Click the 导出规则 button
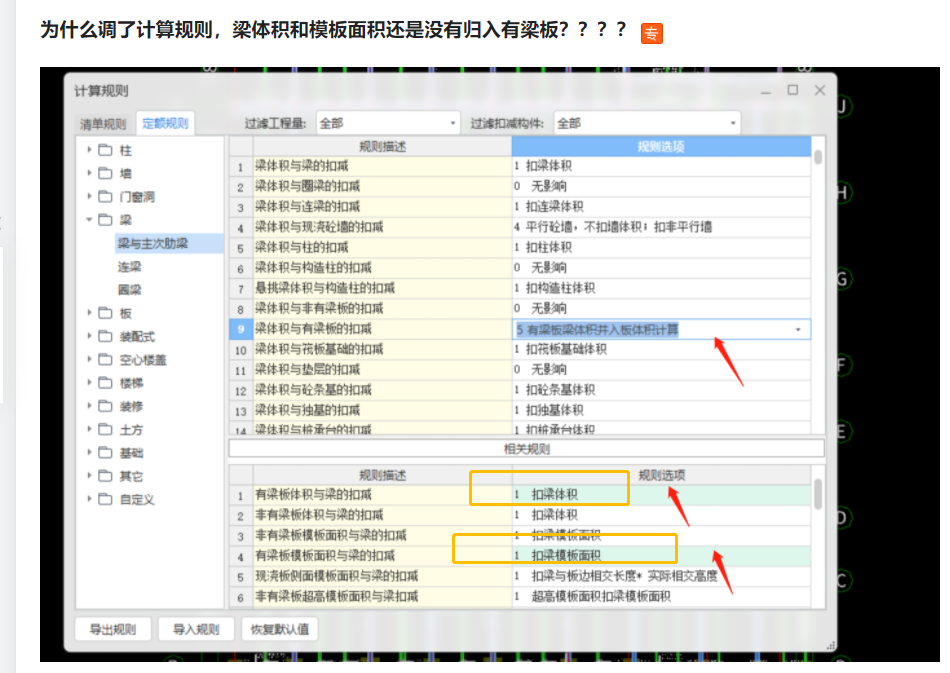 pos(113,629)
